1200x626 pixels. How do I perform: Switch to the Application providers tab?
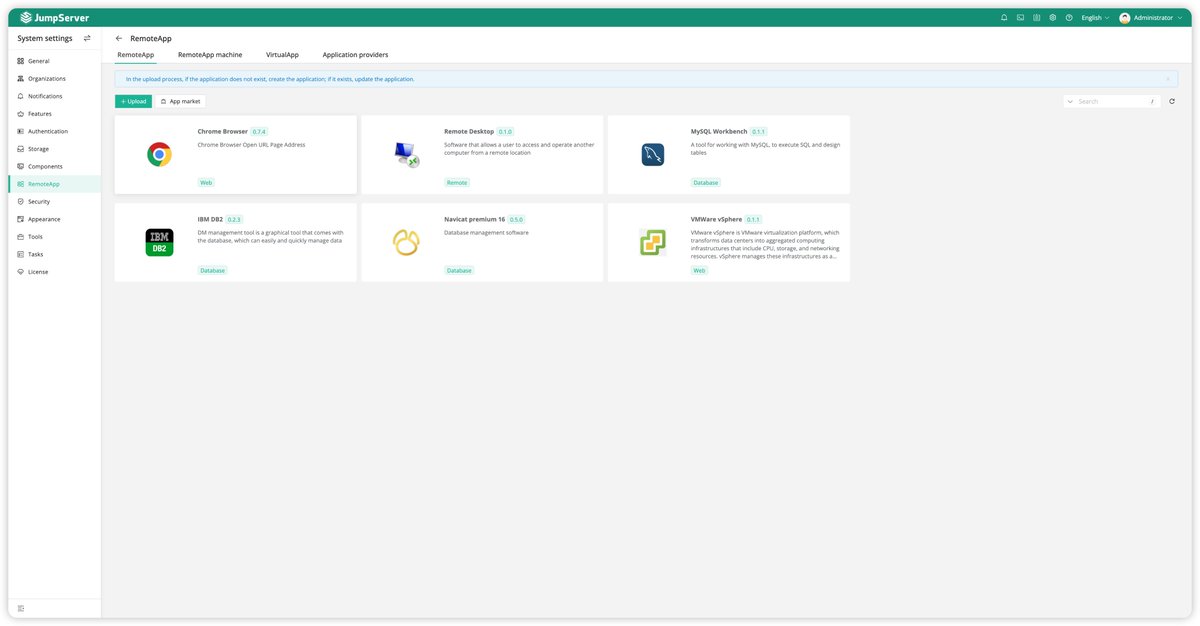(x=355, y=55)
